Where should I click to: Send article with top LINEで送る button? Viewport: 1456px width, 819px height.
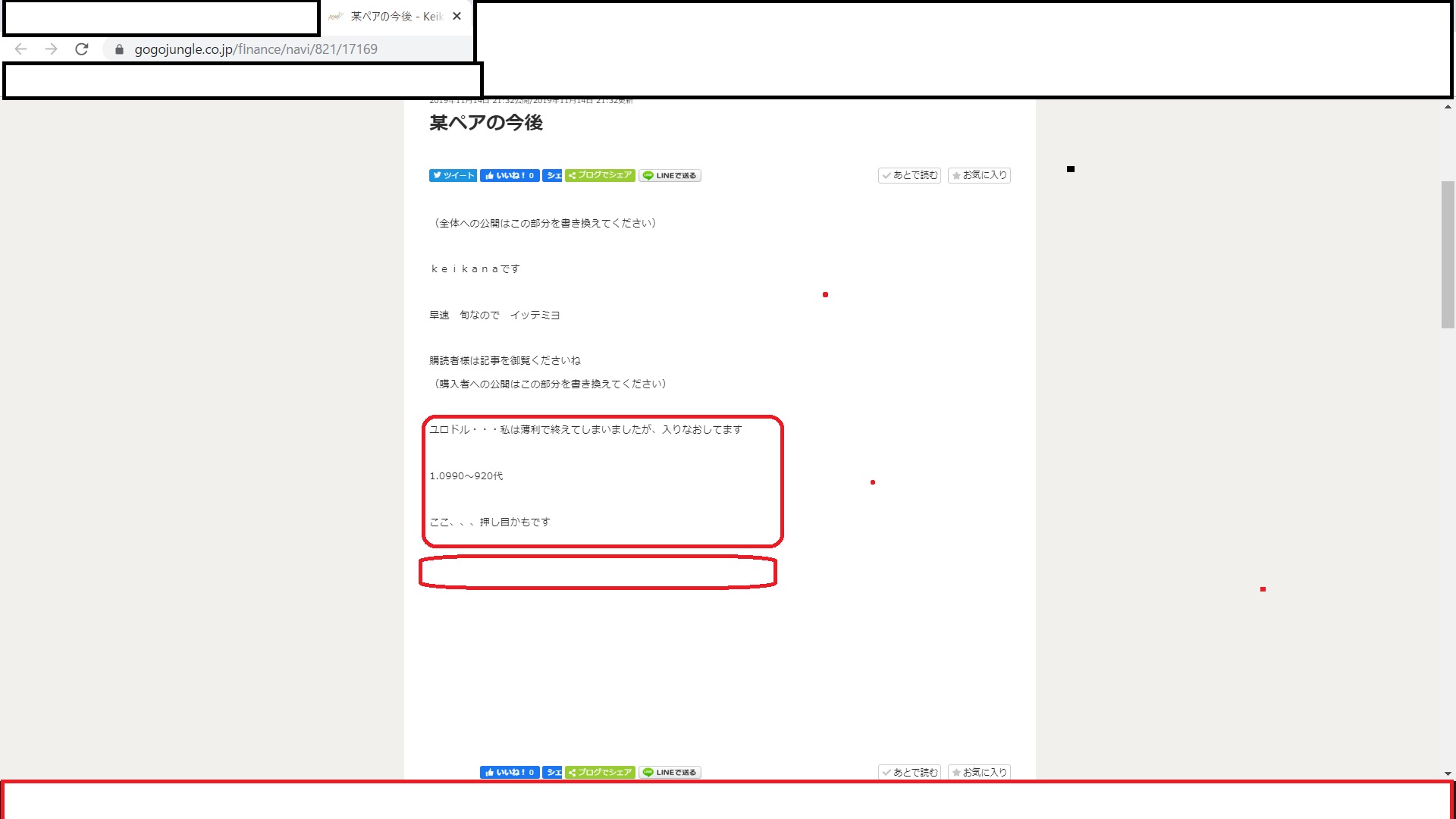[x=670, y=175]
